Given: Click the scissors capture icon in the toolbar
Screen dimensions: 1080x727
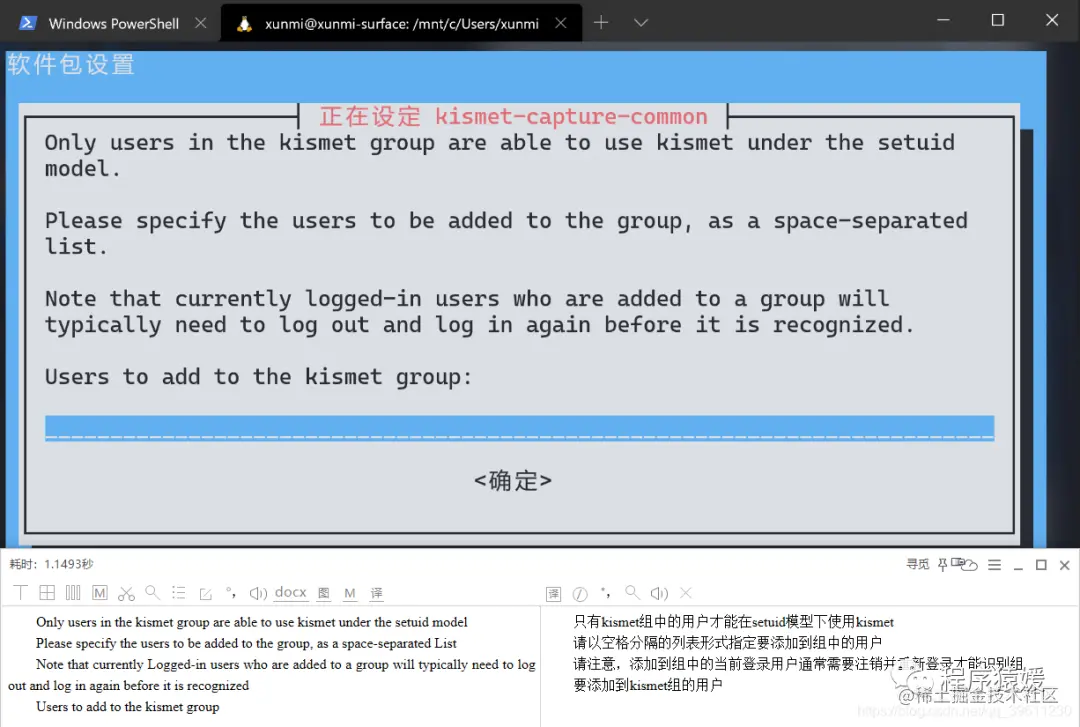Looking at the screenshot, I should pos(126,592).
